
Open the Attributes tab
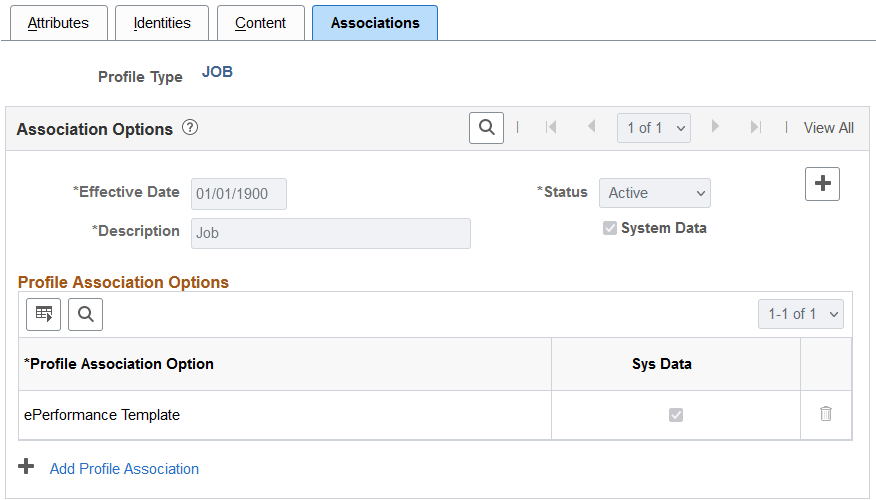click(59, 23)
